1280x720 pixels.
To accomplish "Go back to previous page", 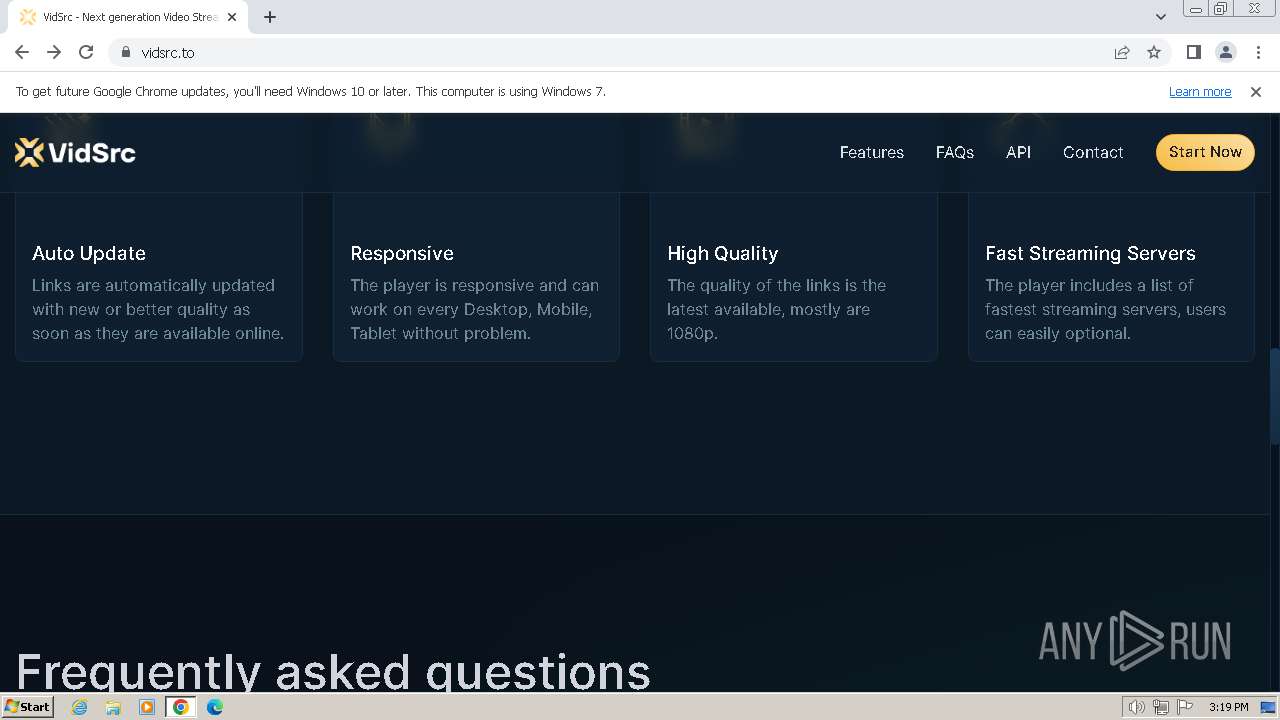I will point(22,52).
